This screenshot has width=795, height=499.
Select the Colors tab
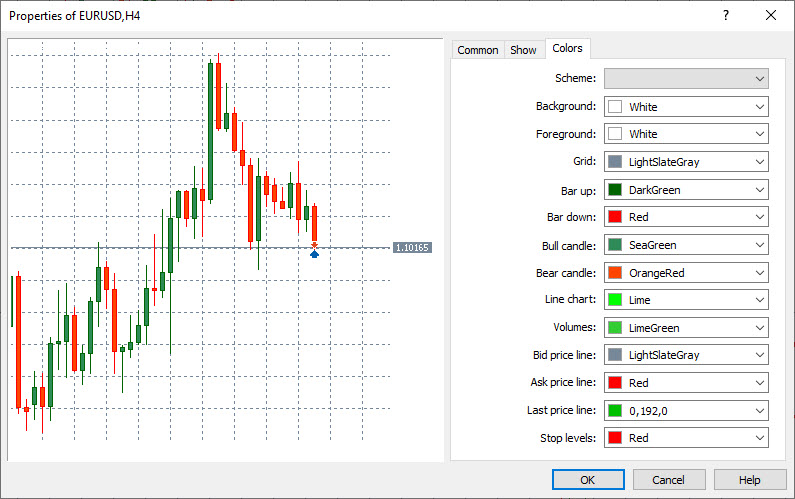click(x=567, y=48)
